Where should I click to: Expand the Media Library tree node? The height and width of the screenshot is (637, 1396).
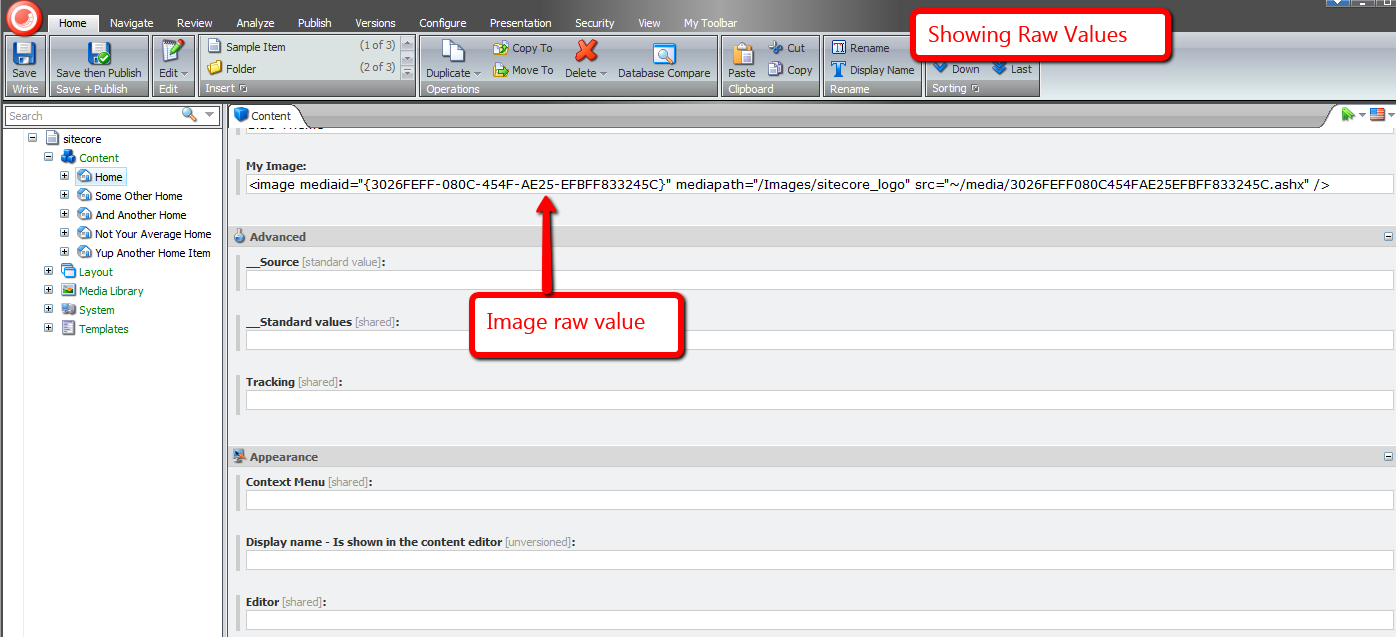[49, 290]
